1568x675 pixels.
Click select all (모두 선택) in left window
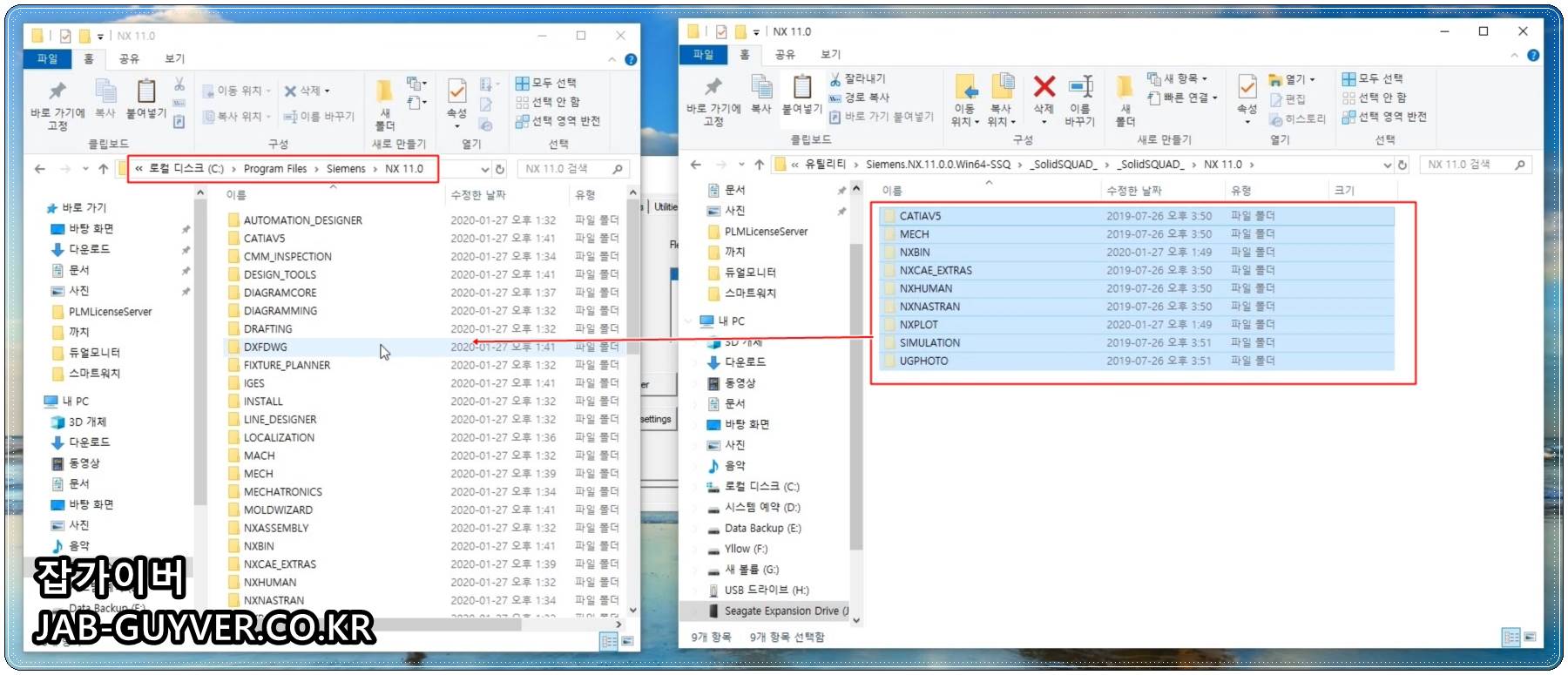(546, 83)
